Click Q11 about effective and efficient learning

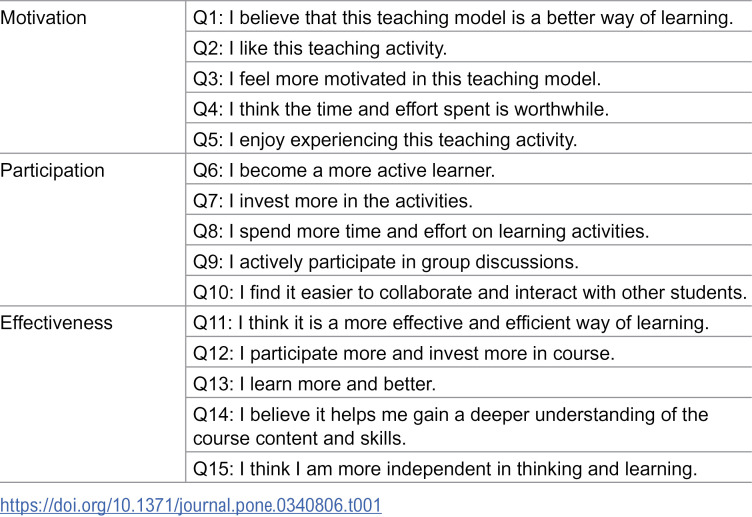pyautogui.click(x=469, y=322)
